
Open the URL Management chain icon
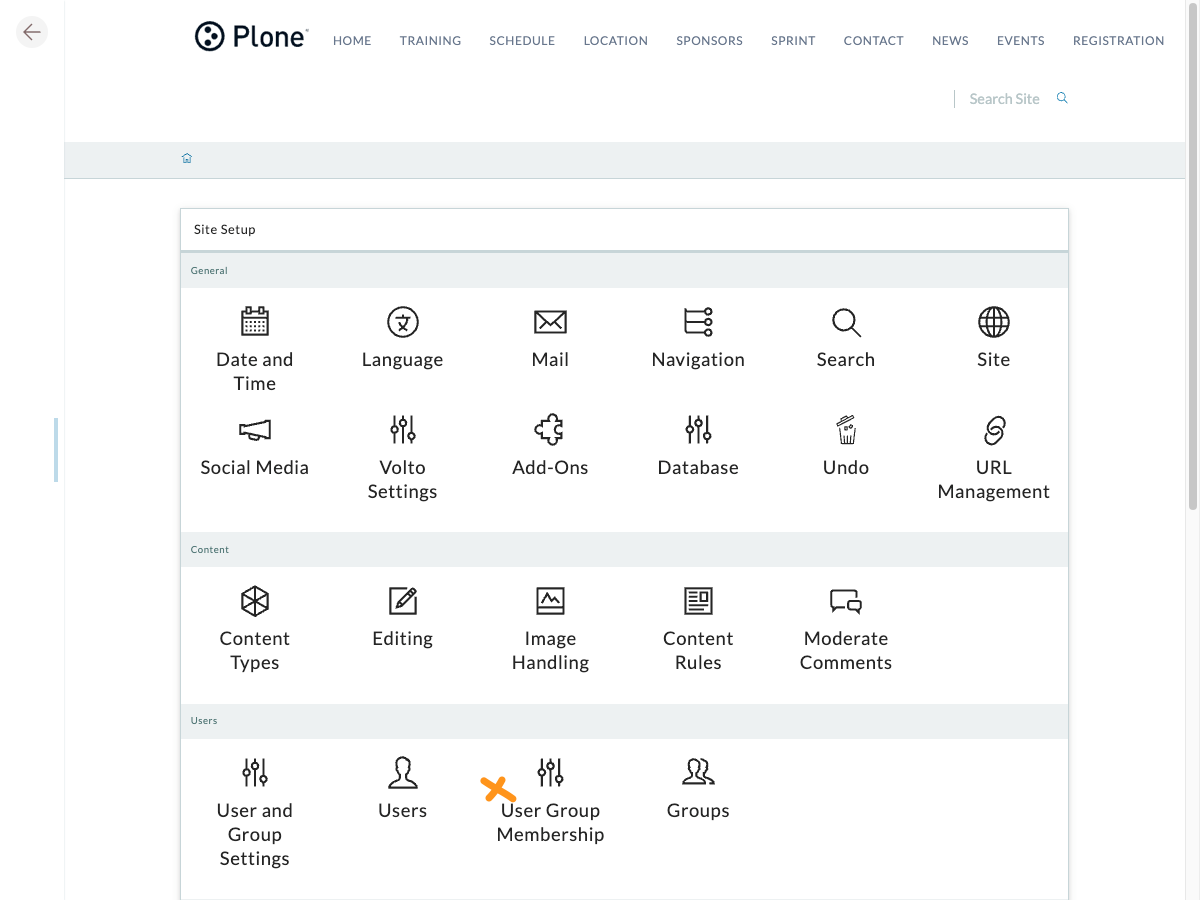point(994,430)
